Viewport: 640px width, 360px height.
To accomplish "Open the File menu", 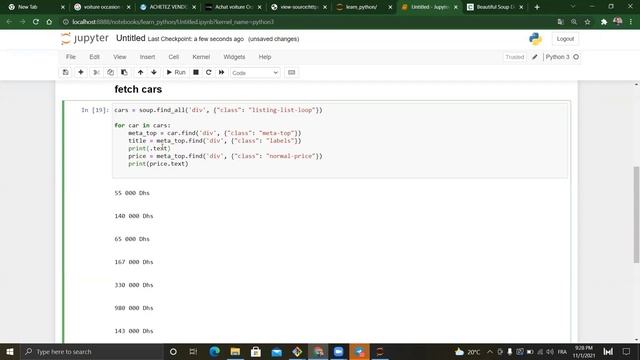I will pyautogui.click(x=71, y=57).
